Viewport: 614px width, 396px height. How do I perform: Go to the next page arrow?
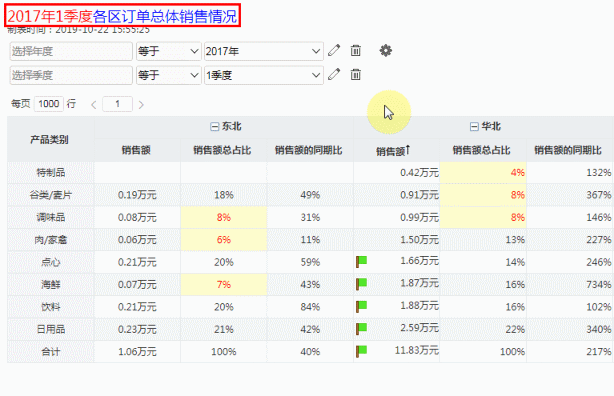(141, 105)
